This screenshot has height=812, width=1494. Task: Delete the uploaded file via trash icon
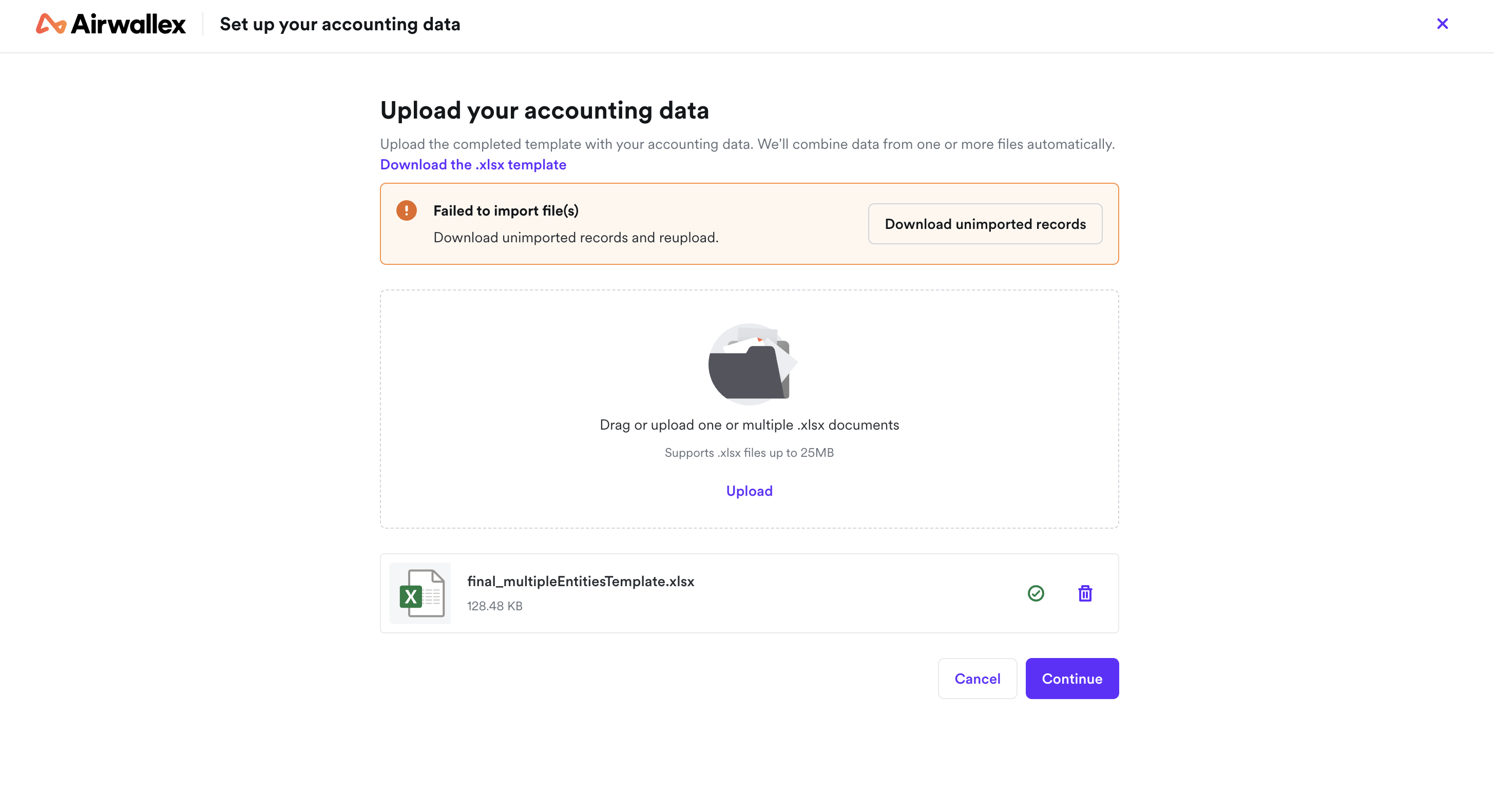1085,593
